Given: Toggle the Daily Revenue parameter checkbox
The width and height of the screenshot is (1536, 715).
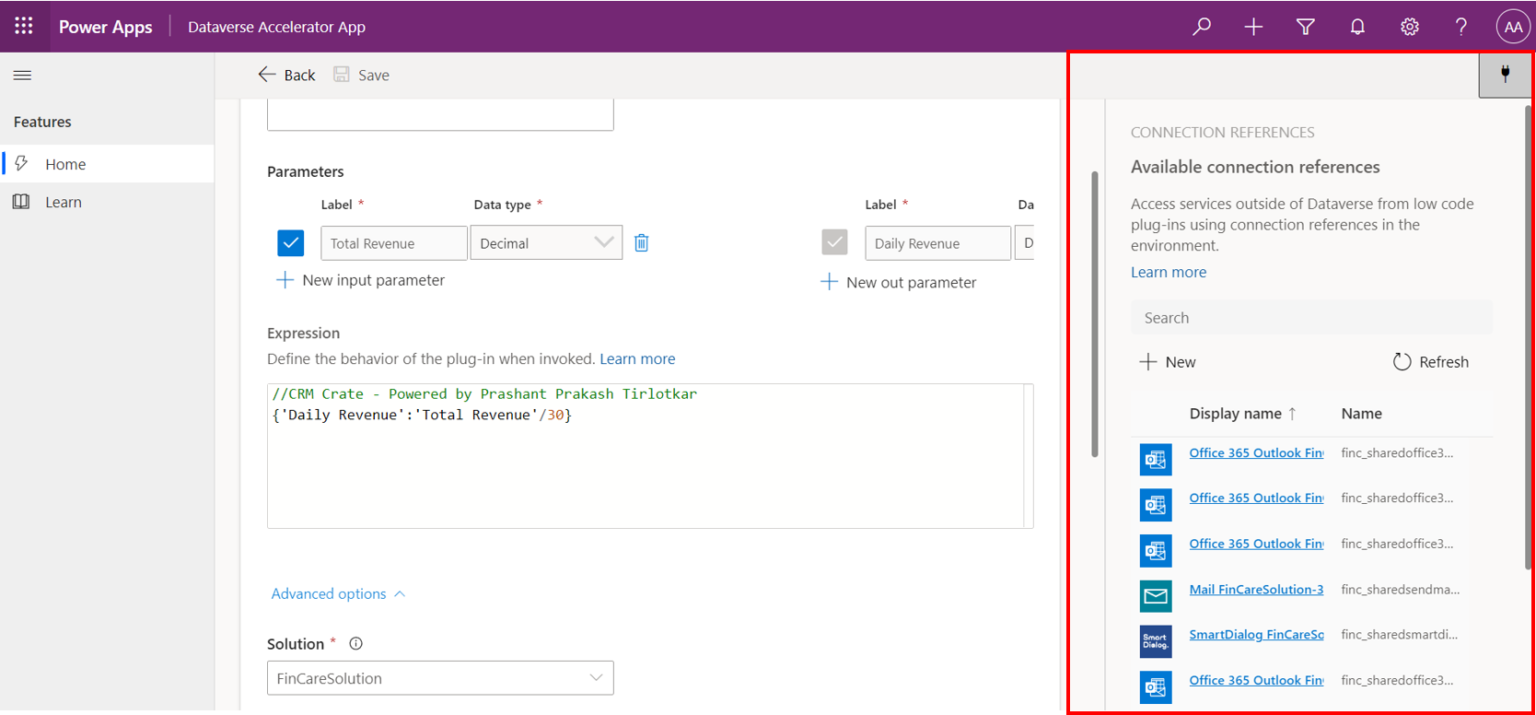Looking at the screenshot, I should [834, 242].
